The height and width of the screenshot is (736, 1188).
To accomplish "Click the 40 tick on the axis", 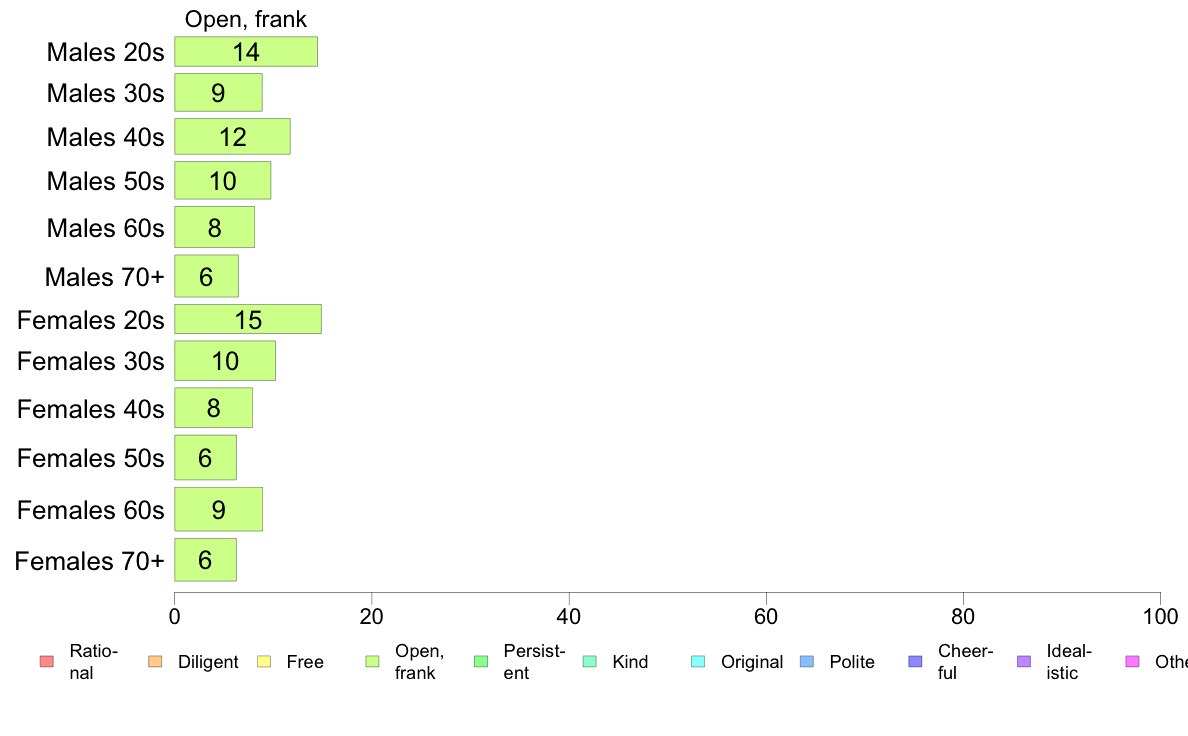I will (x=569, y=616).
